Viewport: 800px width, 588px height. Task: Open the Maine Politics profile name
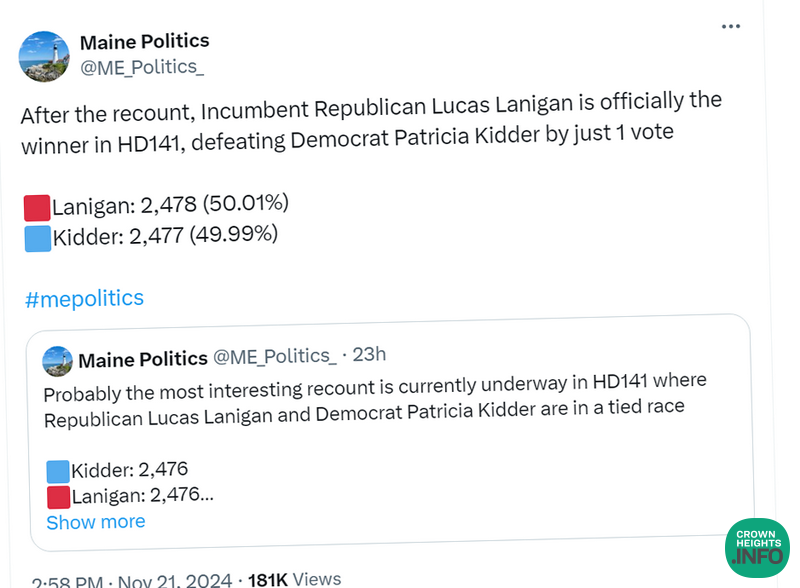click(144, 41)
